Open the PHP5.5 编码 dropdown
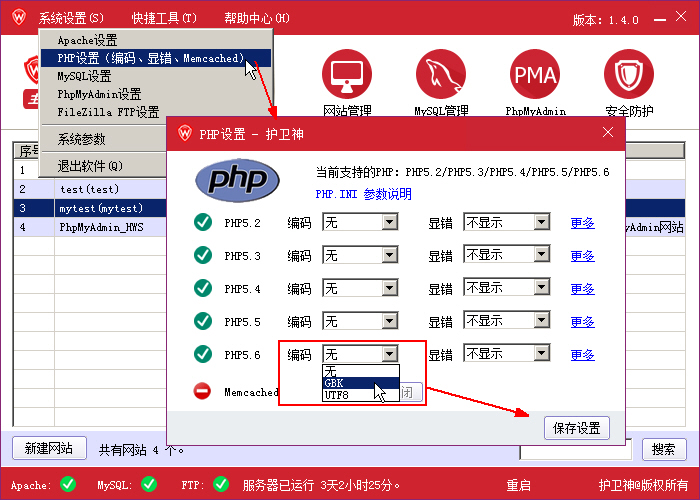Image resolution: width=700 pixels, height=500 pixels. coord(390,321)
